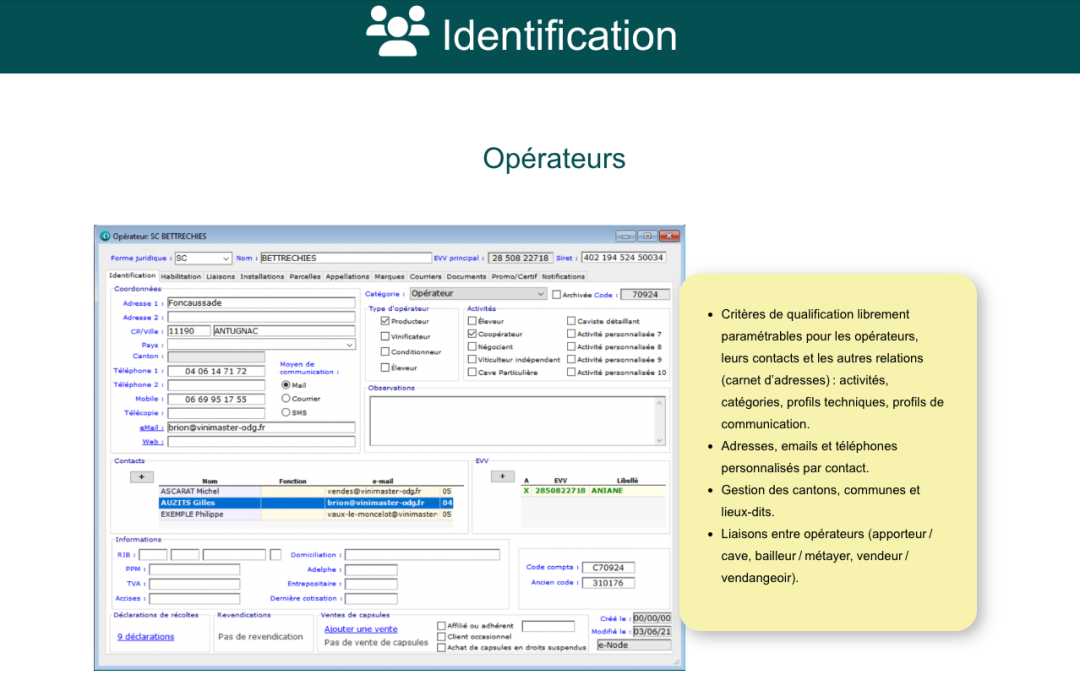Click the Code compta field C70924
The height and width of the screenshot is (675, 1080).
coord(608,568)
